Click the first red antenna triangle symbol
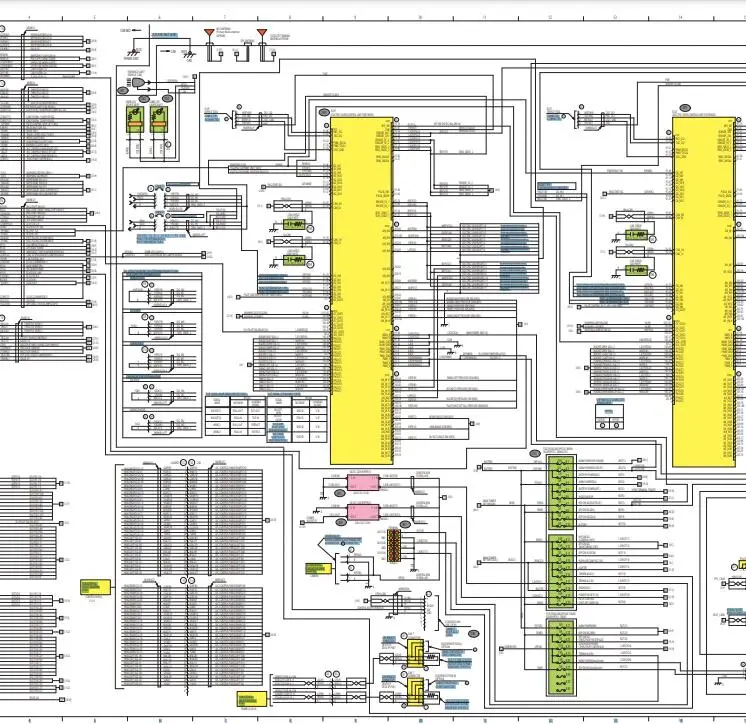The height and width of the screenshot is (724, 746). [209, 32]
